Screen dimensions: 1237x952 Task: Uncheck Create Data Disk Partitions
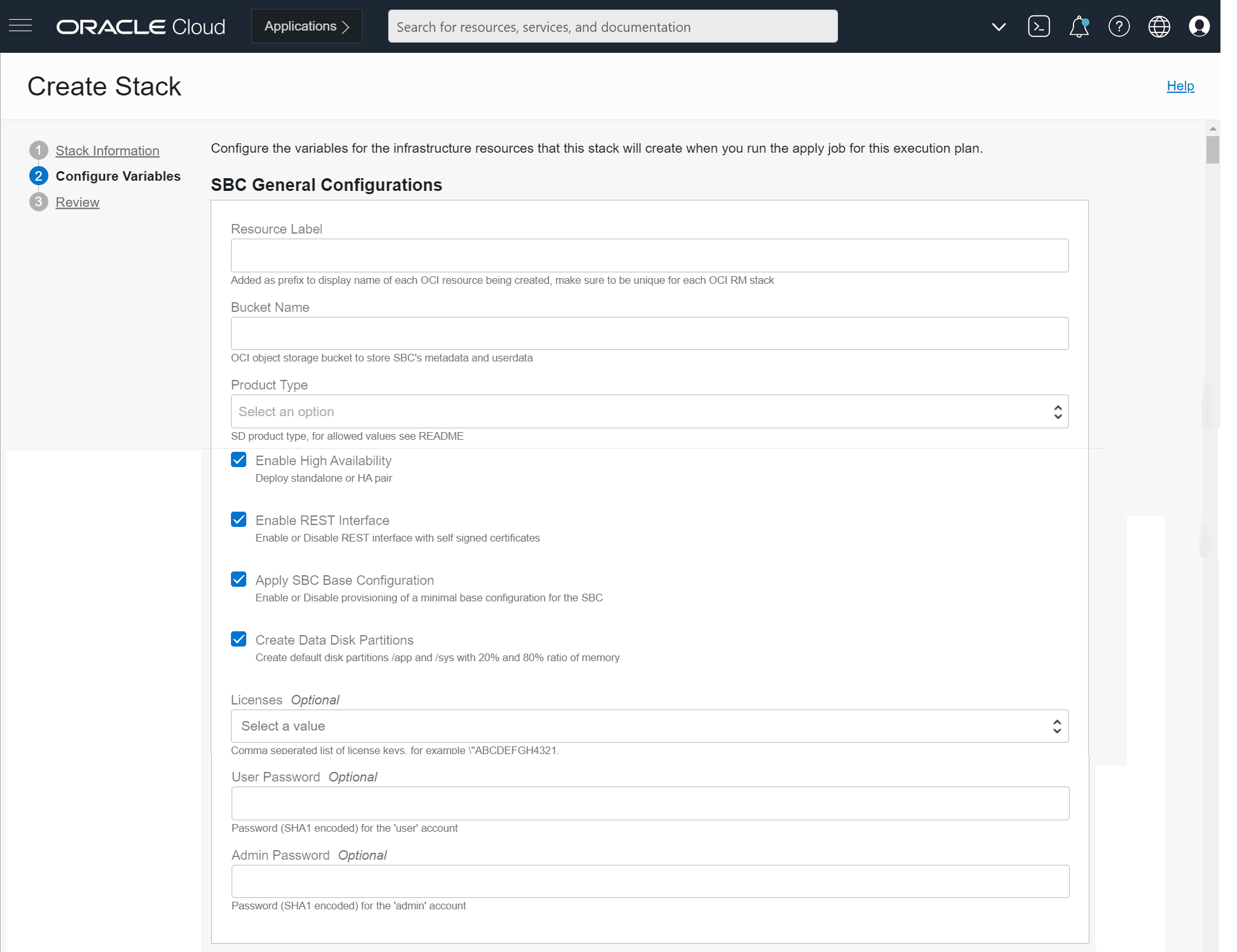(x=239, y=640)
